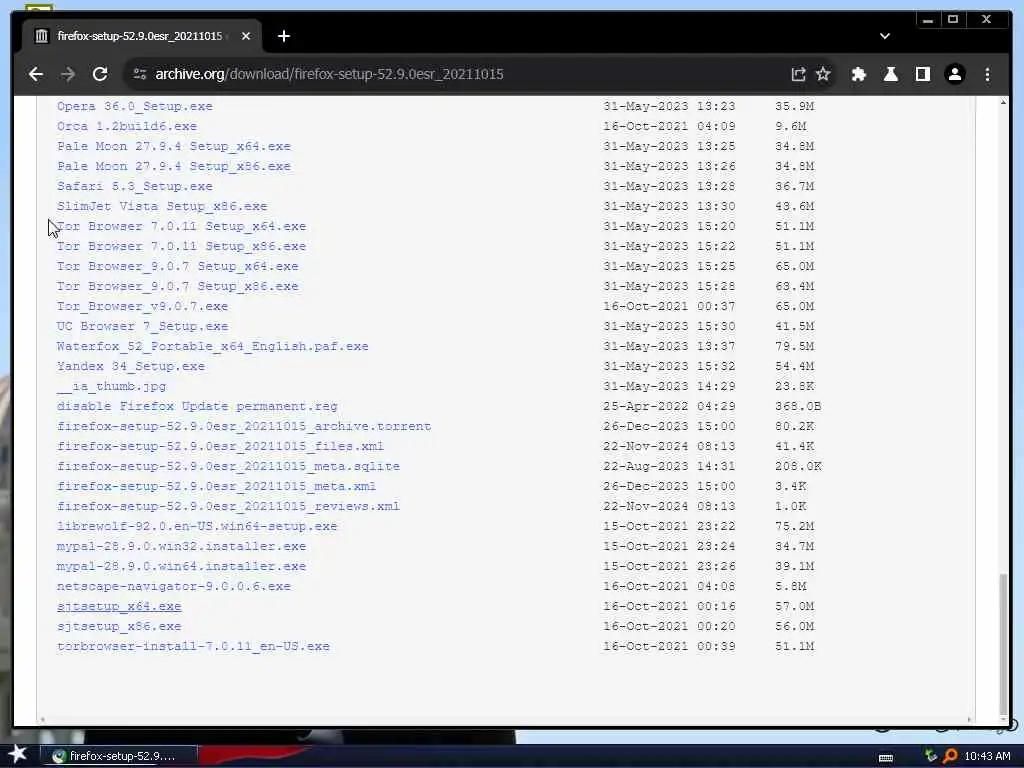This screenshot has width=1024, height=768.
Task: Open the _files.xml link
Action: [x=221, y=446]
